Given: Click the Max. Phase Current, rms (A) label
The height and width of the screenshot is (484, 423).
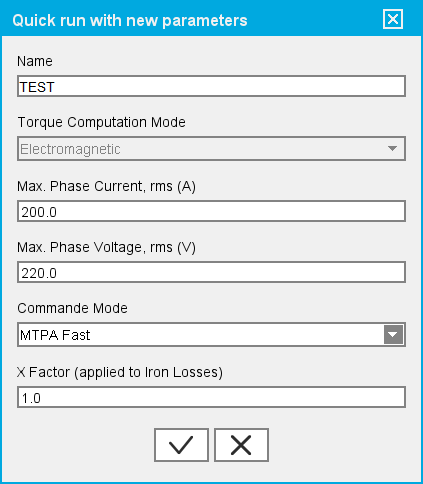Looking at the screenshot, I should (106, 186).
